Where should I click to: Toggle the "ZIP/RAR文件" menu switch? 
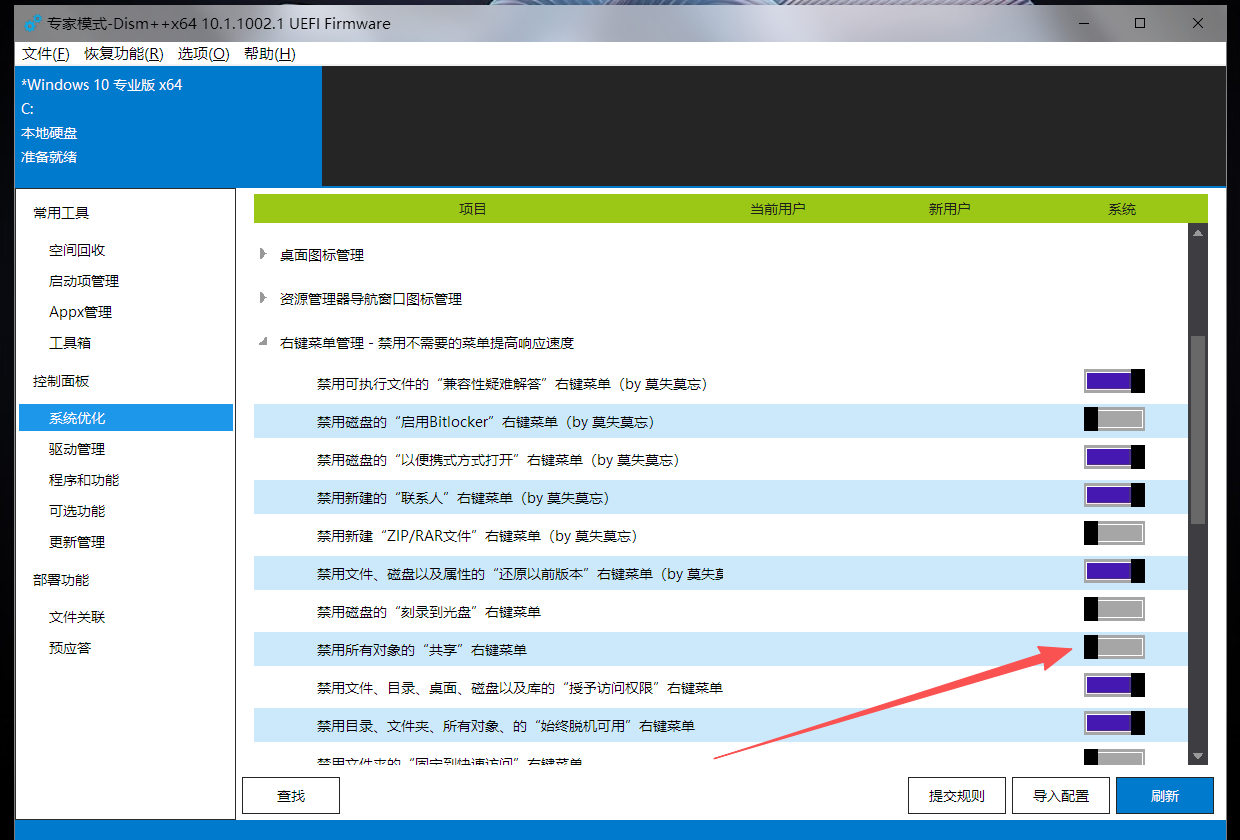point(1114,533)
